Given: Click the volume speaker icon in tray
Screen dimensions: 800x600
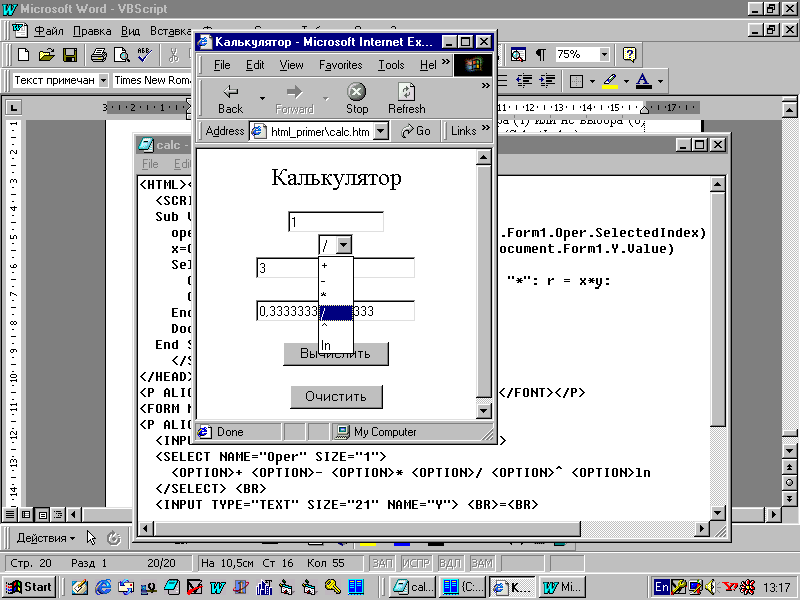Looking at the screenshot, I should click(710, 587).
